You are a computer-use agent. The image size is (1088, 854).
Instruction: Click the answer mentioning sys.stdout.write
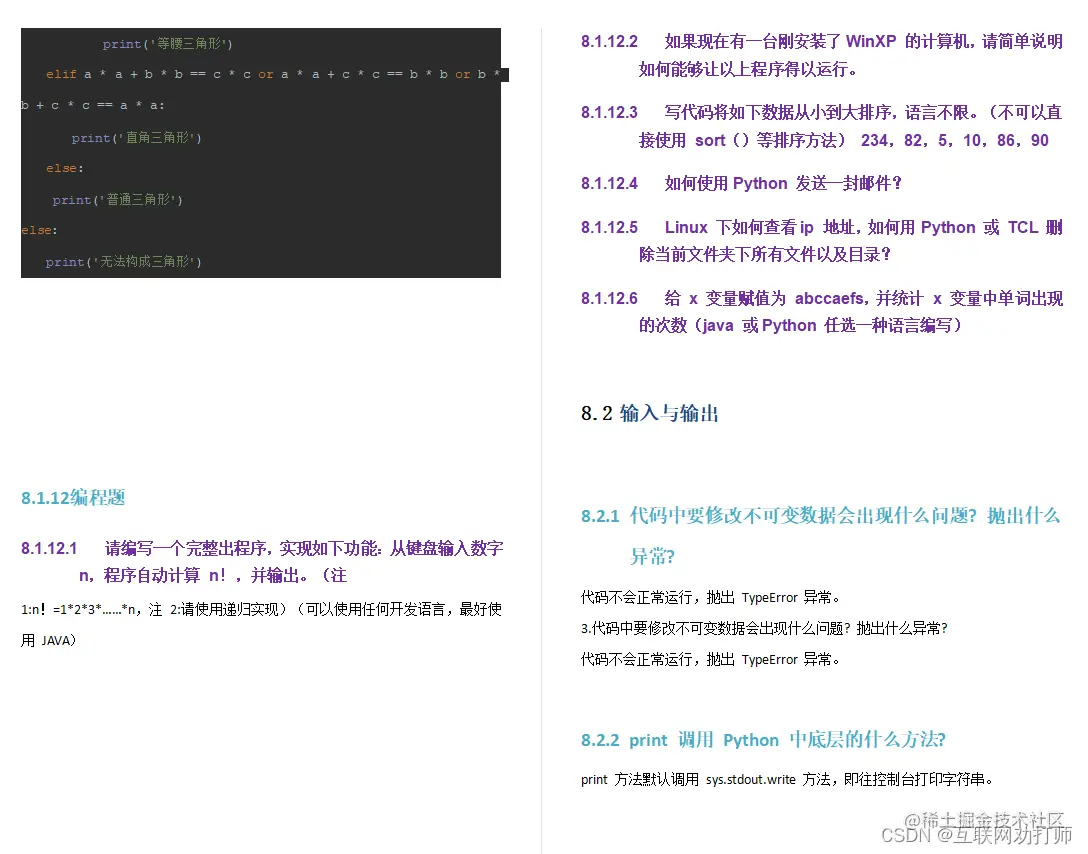point(787,779)
